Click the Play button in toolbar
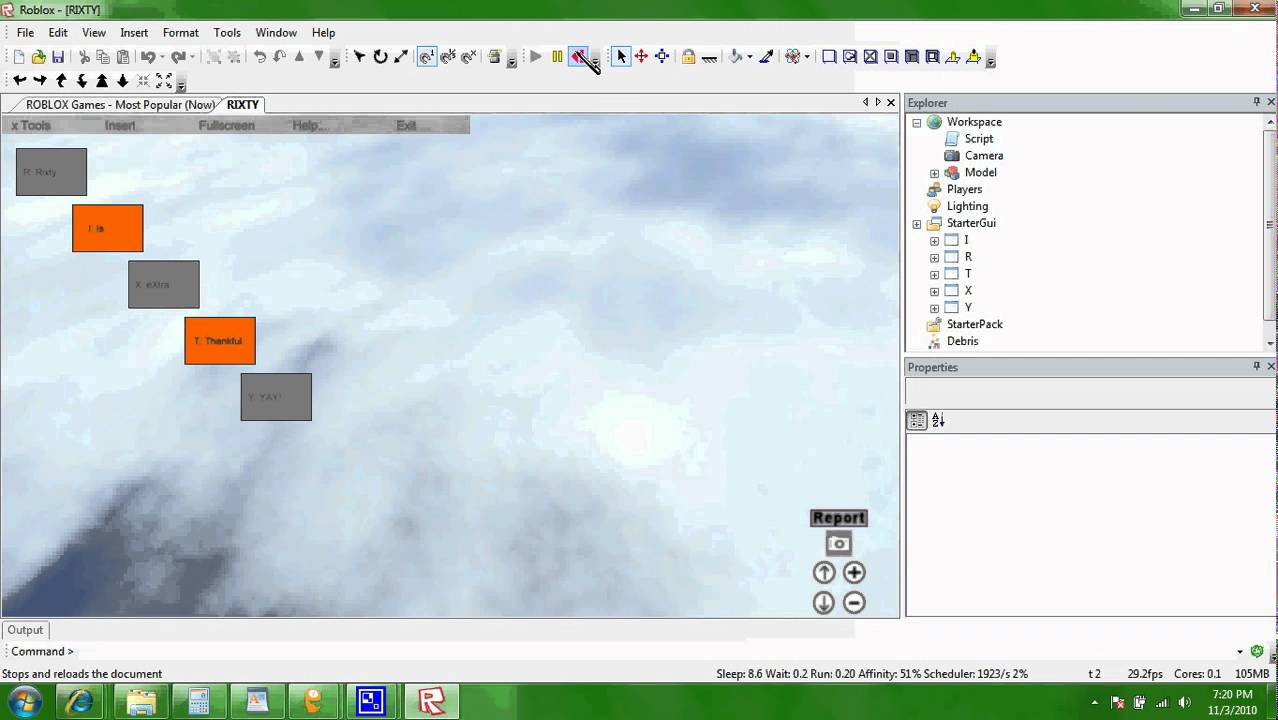 [536, 57]
